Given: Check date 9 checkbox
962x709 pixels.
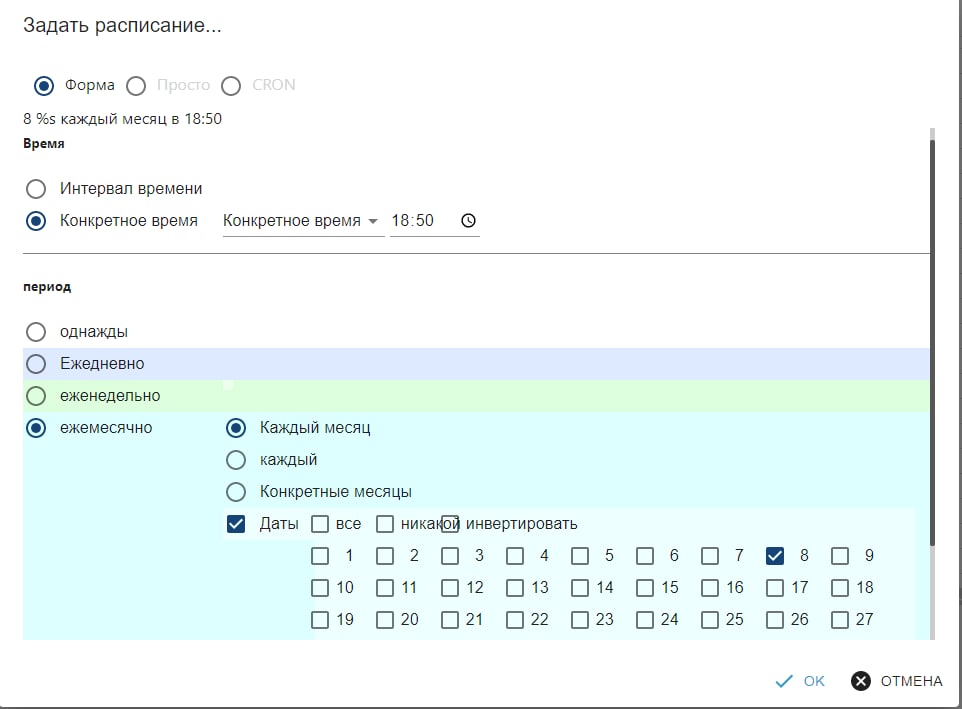Looking at the screenshot, I should pyautogui.click(x=840, y=556).
